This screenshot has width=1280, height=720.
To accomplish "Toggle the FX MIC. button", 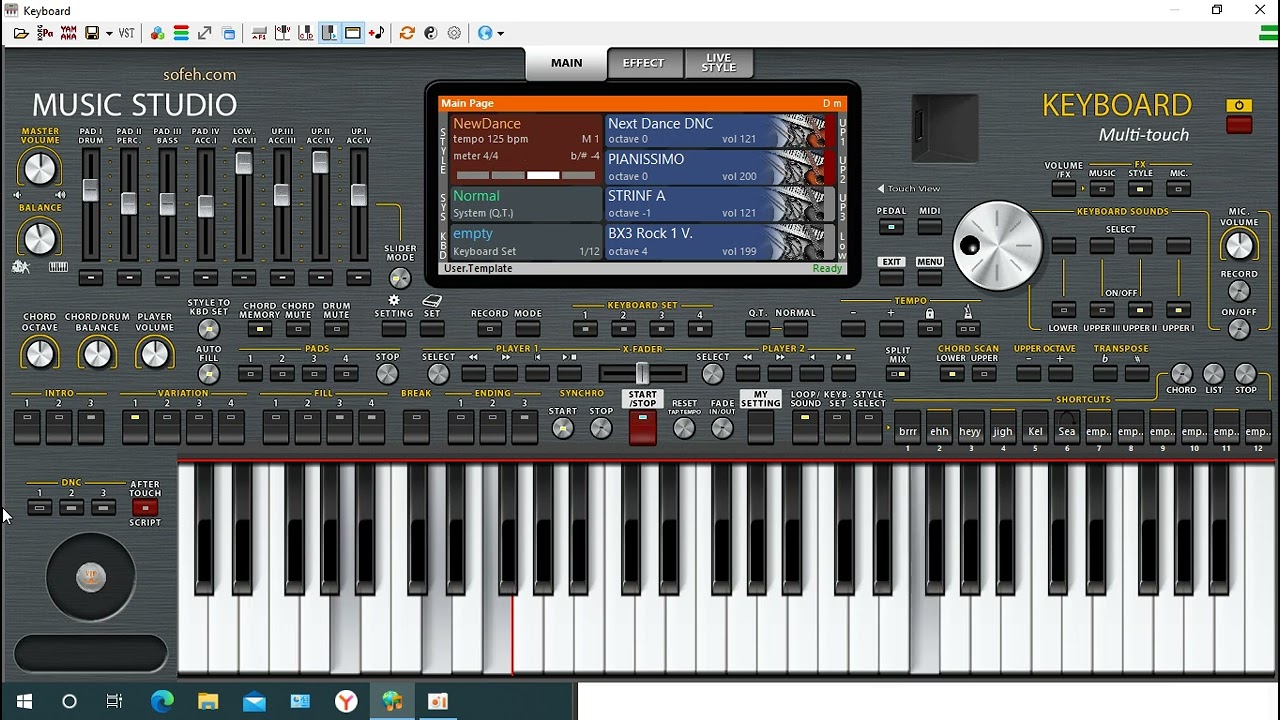I will click(1179, 189).
